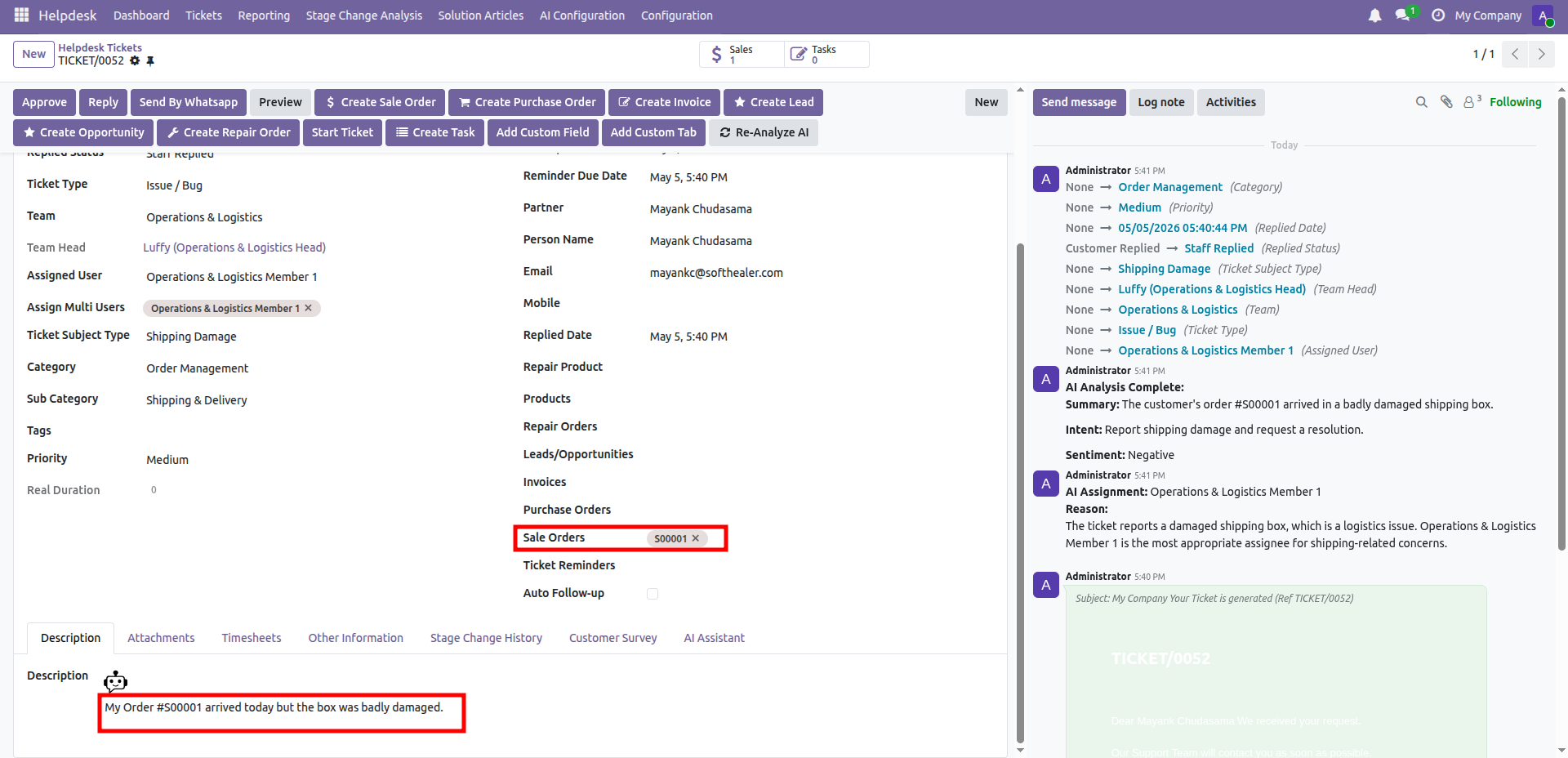Administrator avatar on the 5:40 PM message

coord(1046,585)
